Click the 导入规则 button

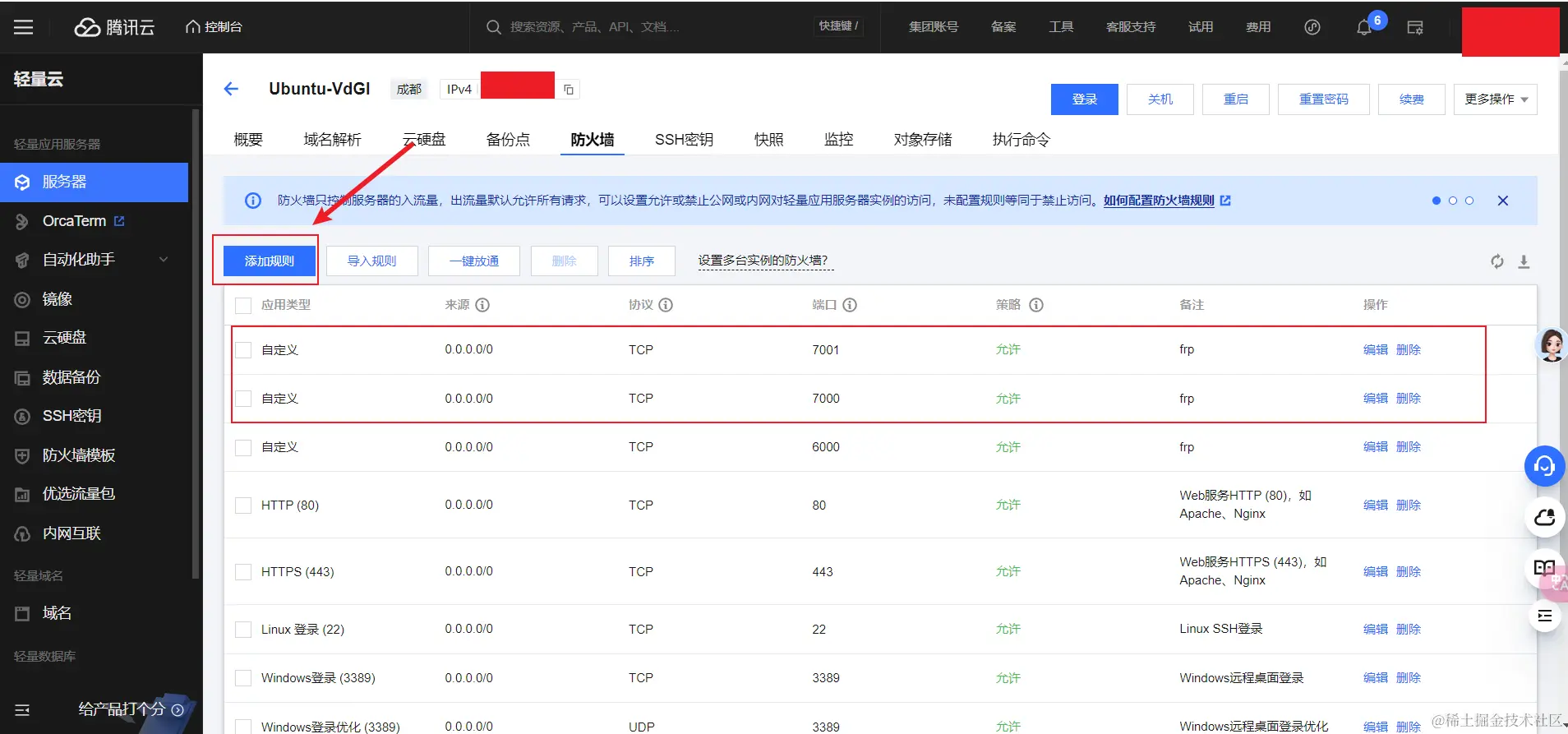tap(372, 261)
